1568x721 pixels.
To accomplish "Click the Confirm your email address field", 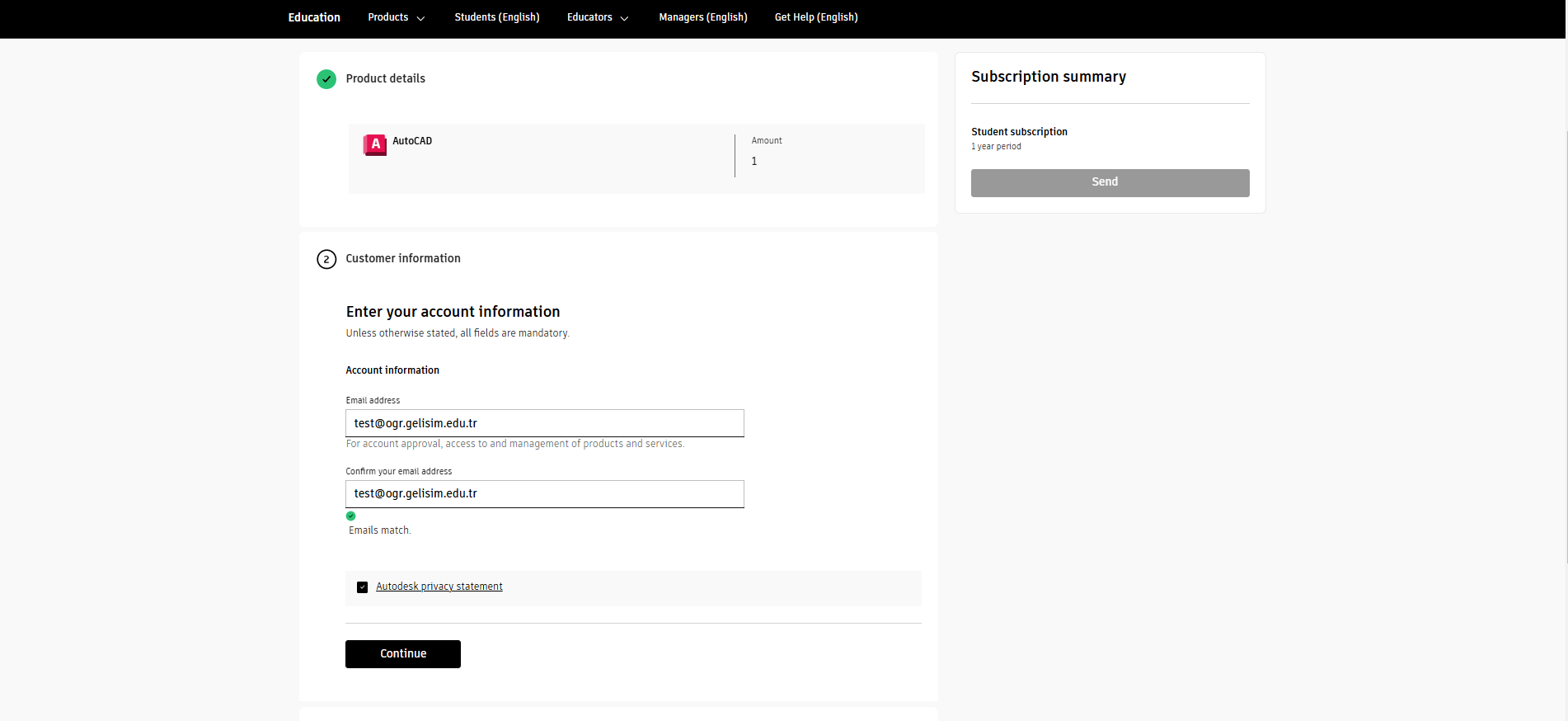I will point(545,494).
